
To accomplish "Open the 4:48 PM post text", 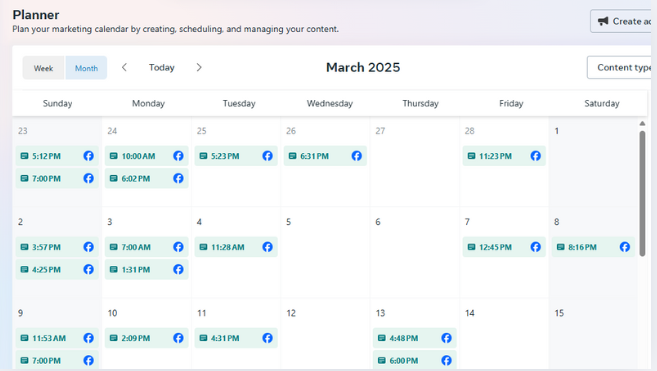I will click(x=404, y=338).
